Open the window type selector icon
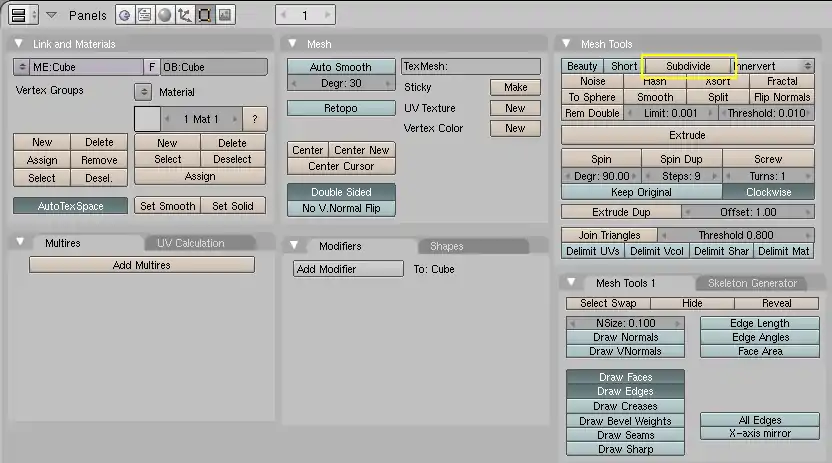Screen dimensions: 832x463 click(23, 15)
